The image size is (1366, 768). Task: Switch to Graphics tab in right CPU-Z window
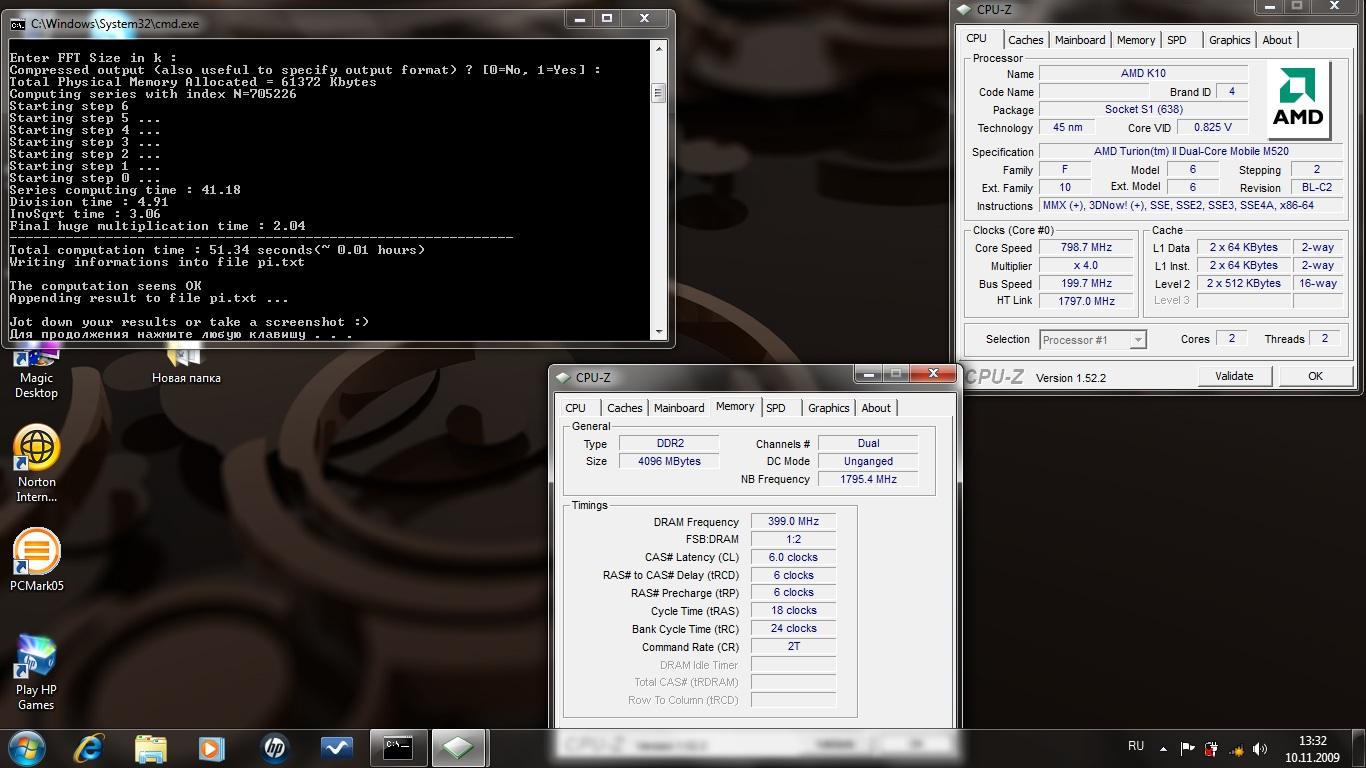1229,40
